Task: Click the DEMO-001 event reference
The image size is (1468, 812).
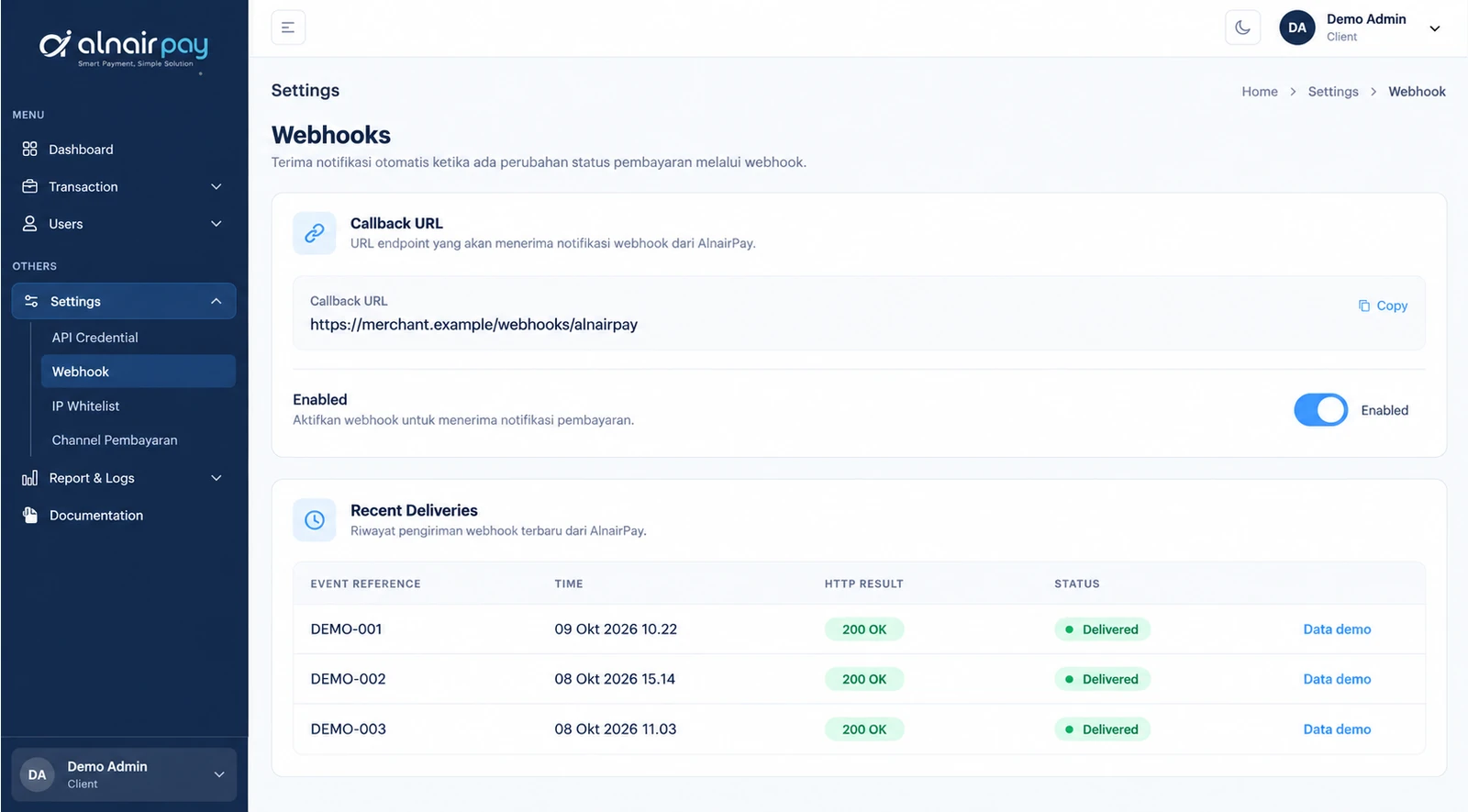Action: pyautogui.click(x=346, y=629)
